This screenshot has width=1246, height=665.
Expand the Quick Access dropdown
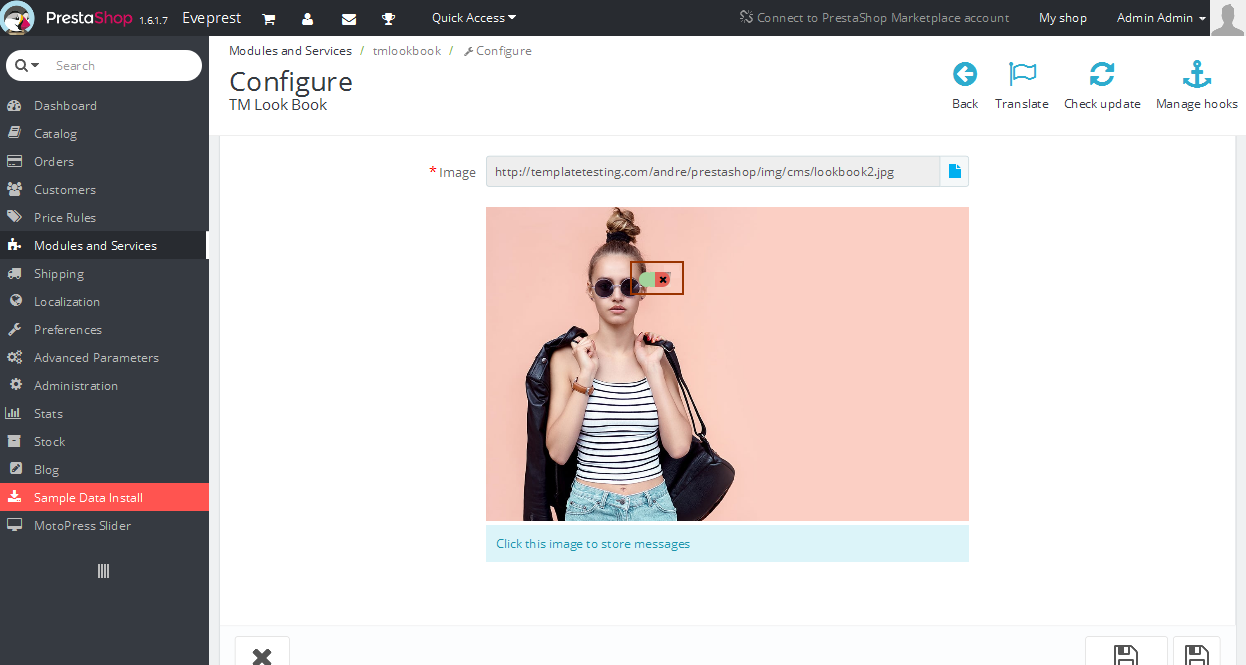[x=474, y=18]
